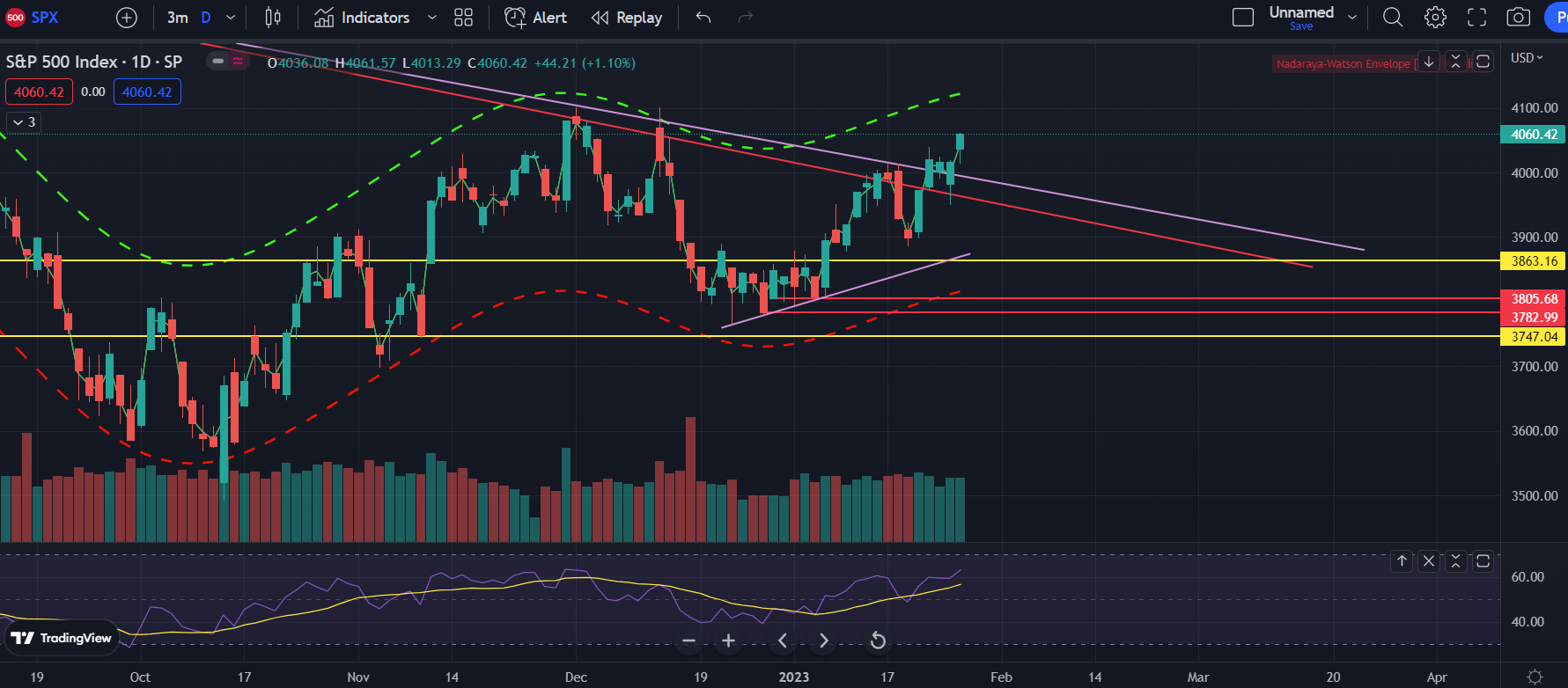This screenshot has height=688, width=1568.
Task: Open chart settings gear icon
Action: (x=1435, y=18)
